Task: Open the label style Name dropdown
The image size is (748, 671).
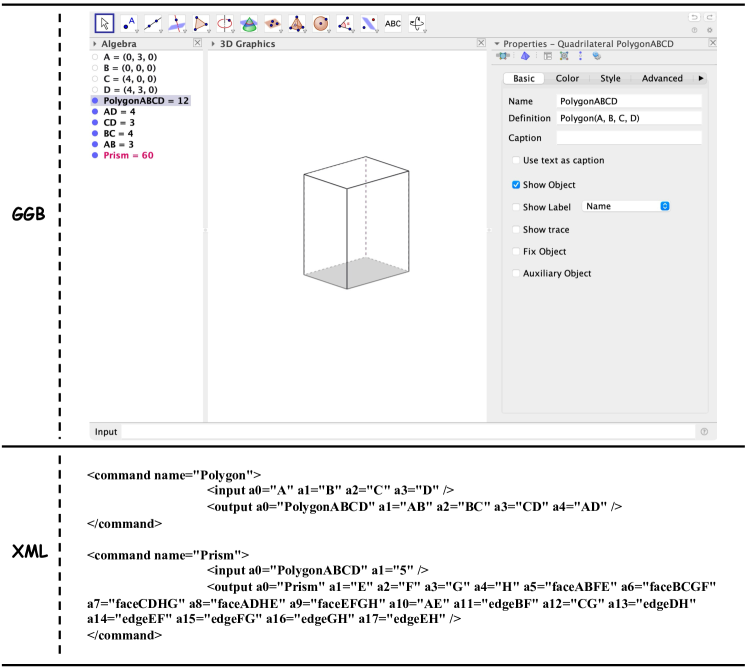Action: pos(625,206)
